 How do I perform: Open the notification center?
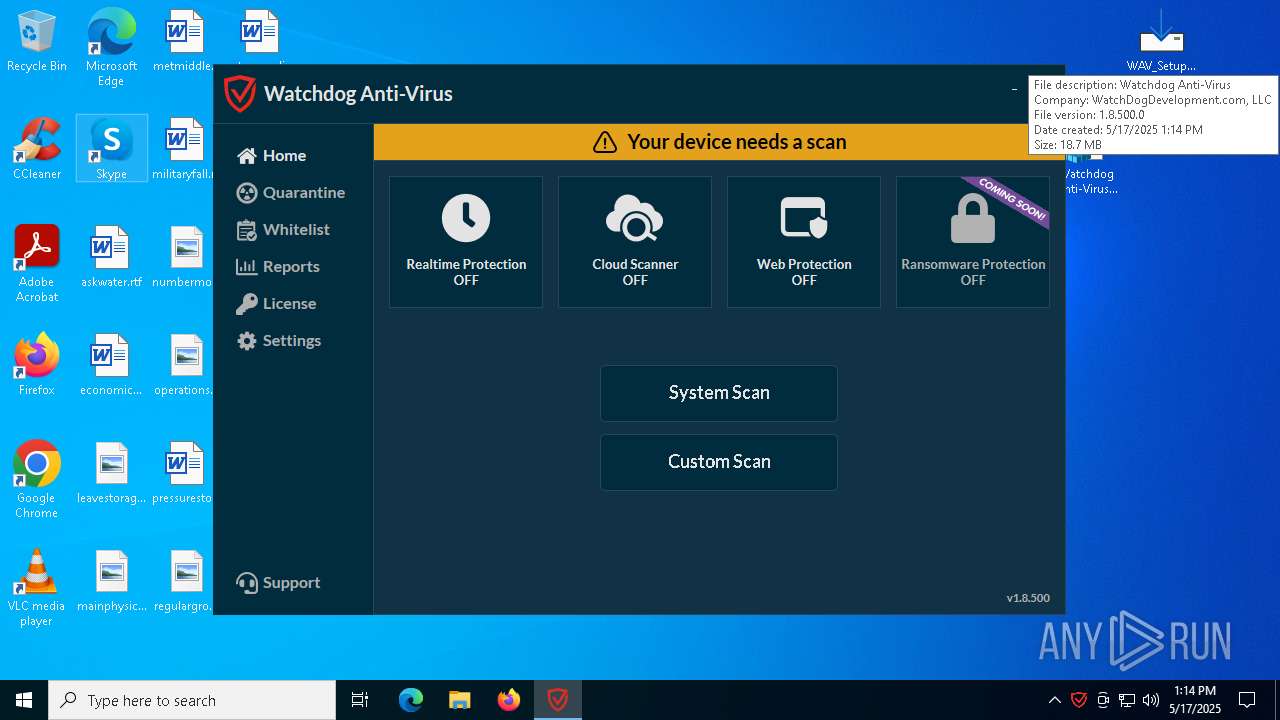1247,700
